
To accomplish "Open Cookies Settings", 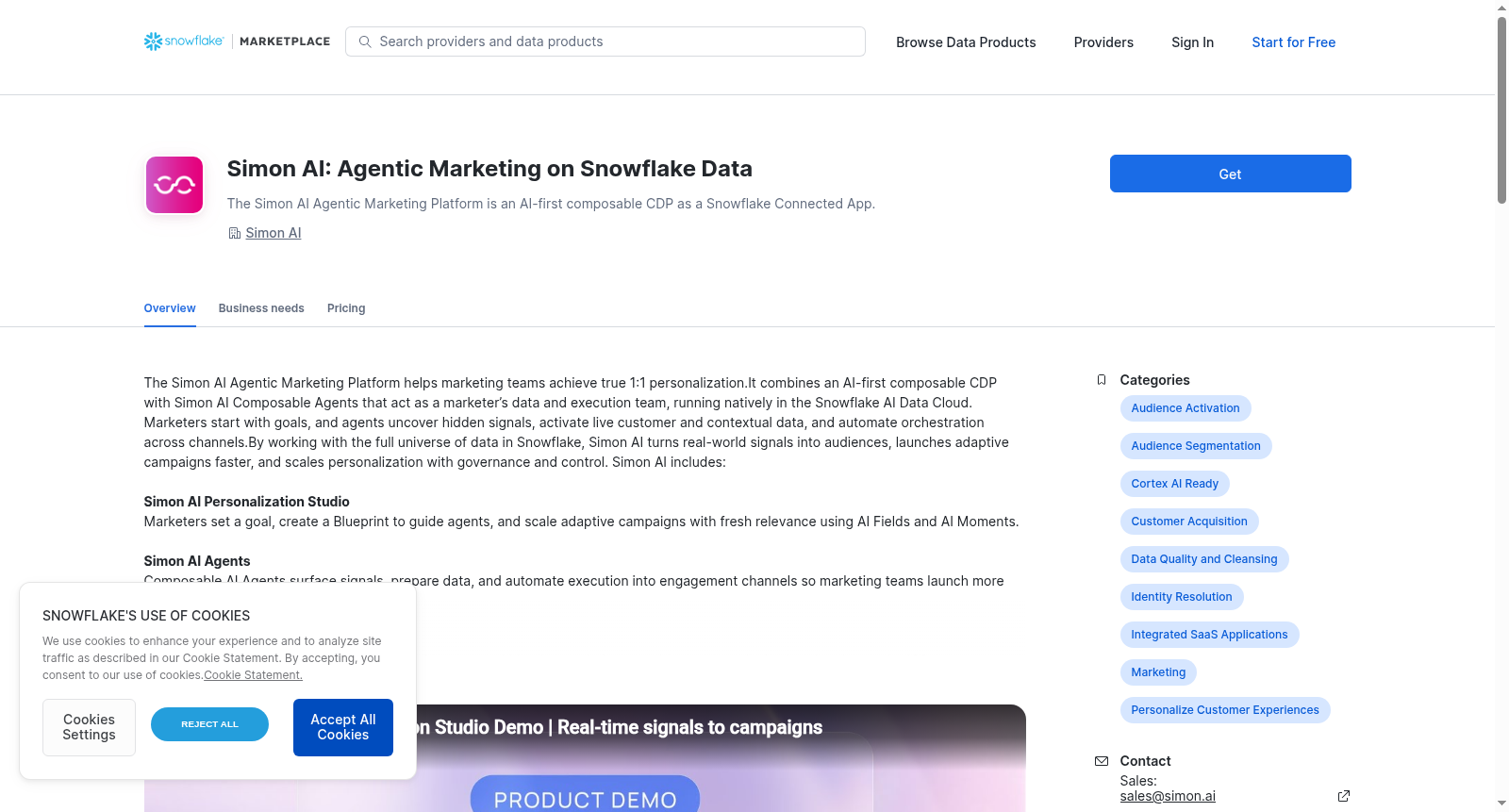I will [x=89, y=727].
